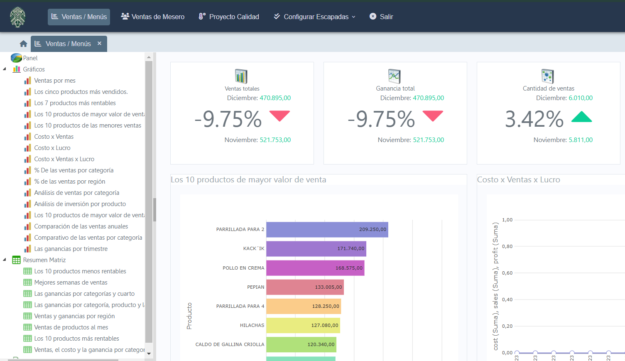The height and width of the screenshot is (361, 625).
Task: Click chart icon beside Costo x Ventas x Lucro
Action: [28, 159]
